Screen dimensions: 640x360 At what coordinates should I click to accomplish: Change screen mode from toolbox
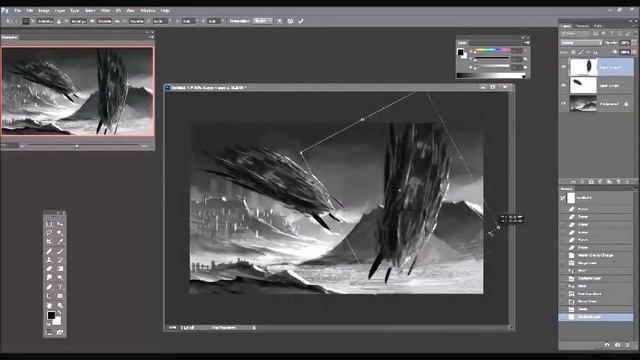tap(60, 333)
